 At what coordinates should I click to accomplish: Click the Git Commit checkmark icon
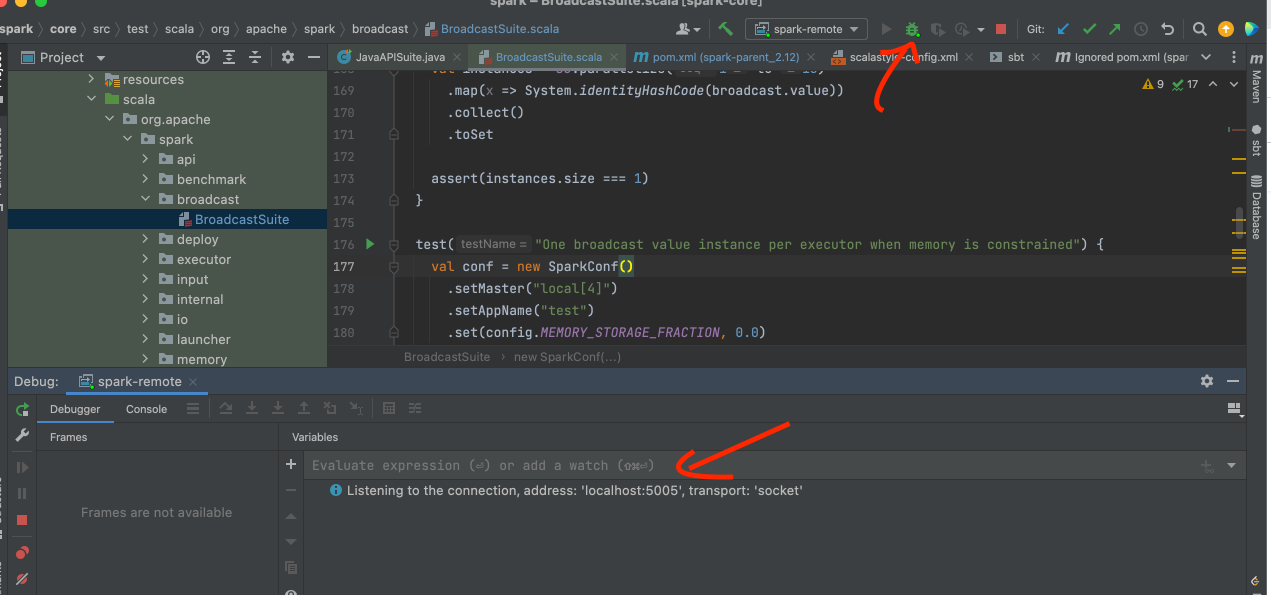(x=1089, y=30)
